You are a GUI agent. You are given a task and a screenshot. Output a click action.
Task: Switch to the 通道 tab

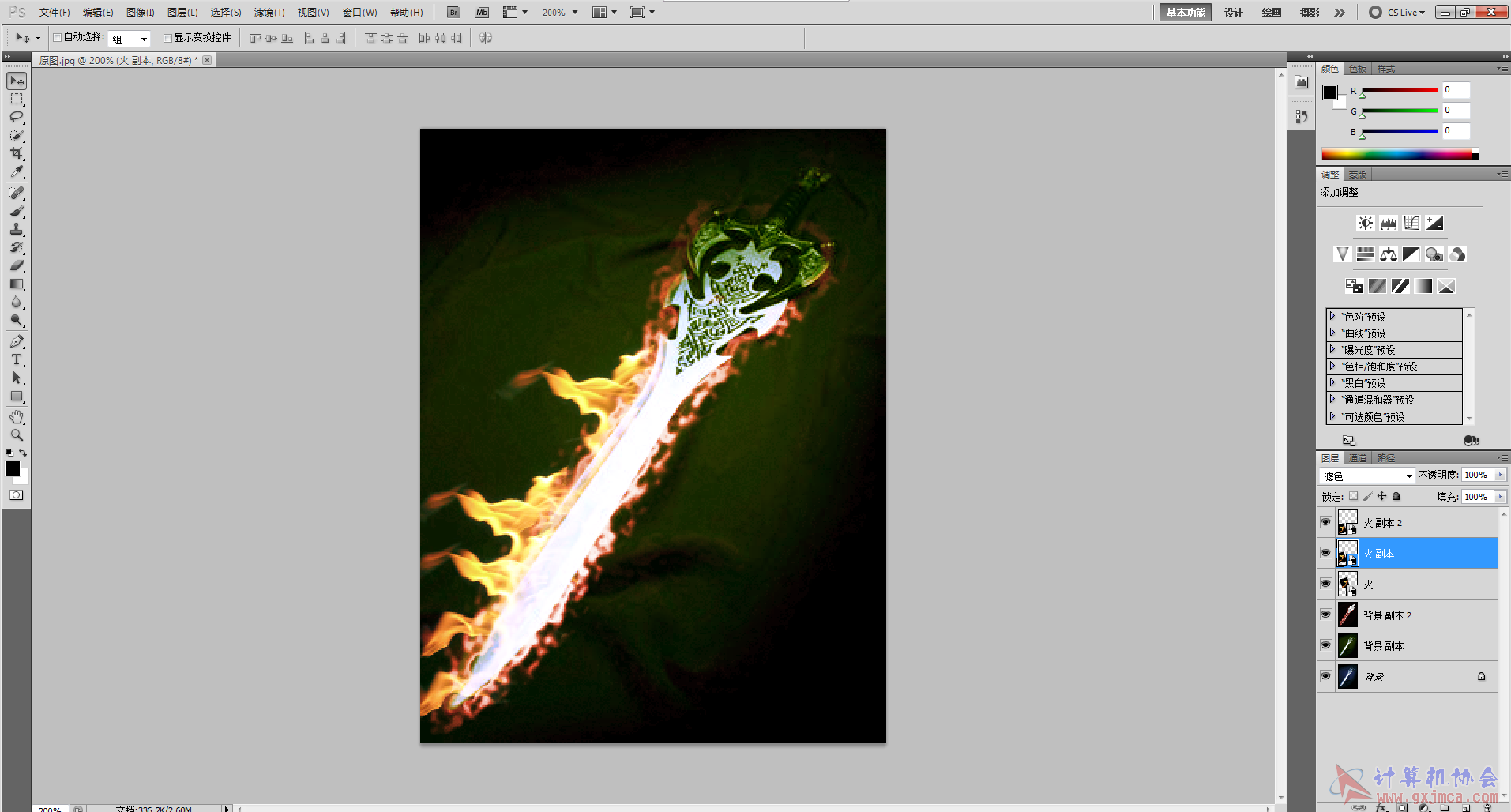point(1358,458)
